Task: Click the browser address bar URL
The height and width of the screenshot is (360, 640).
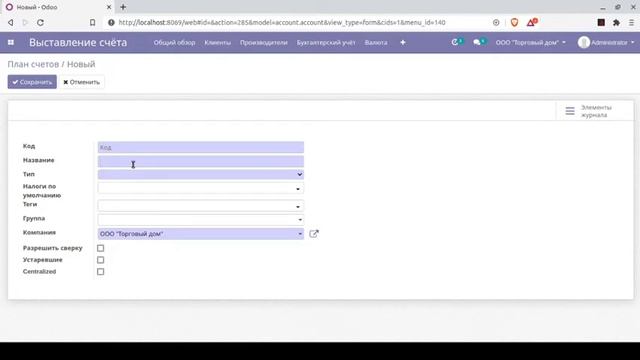Action: click(282, 22)
